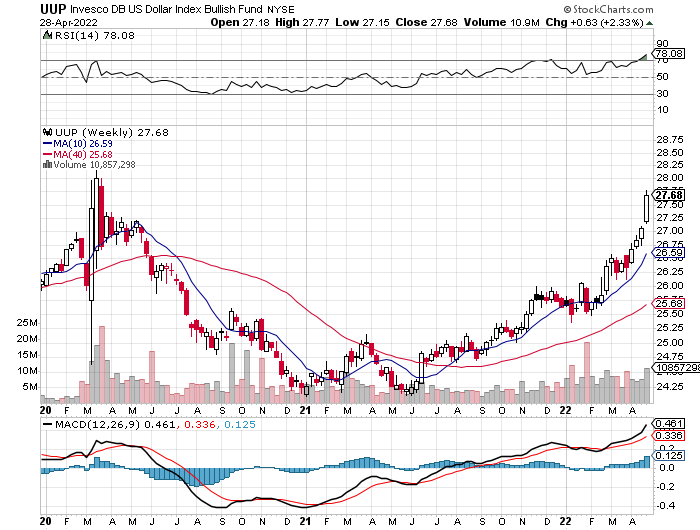Click the 5M volume axis label
The width and height of the screenshot is (700, 530).
point(30,387)
